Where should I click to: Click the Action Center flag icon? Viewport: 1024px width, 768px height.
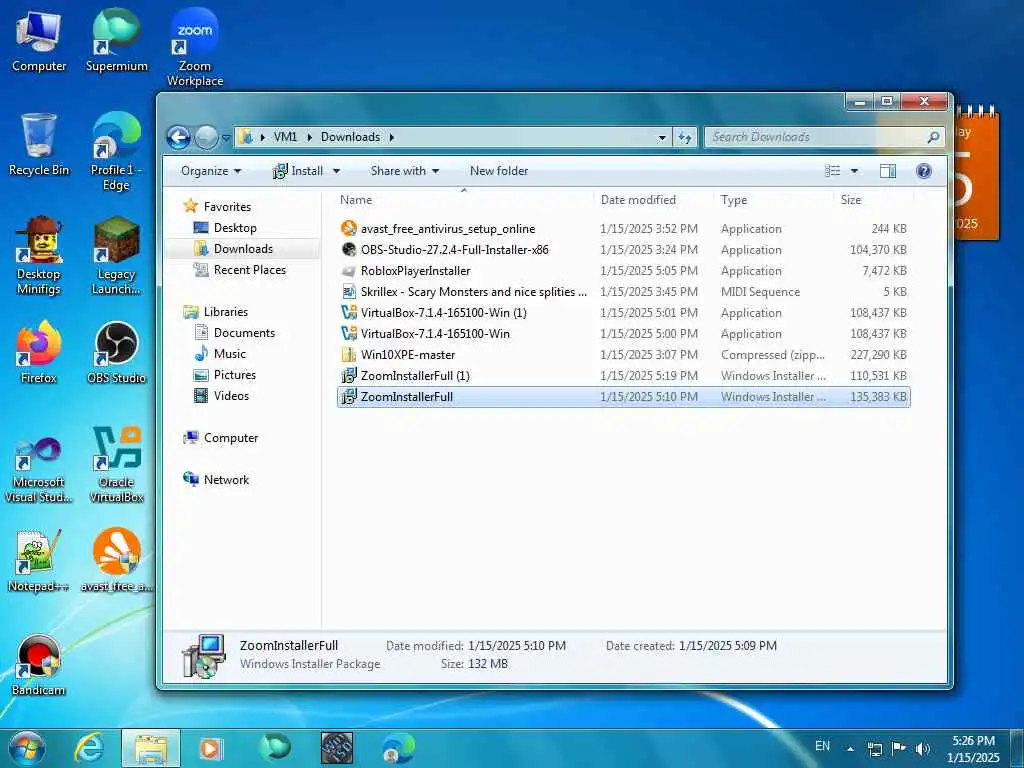[x=899, y=748]
